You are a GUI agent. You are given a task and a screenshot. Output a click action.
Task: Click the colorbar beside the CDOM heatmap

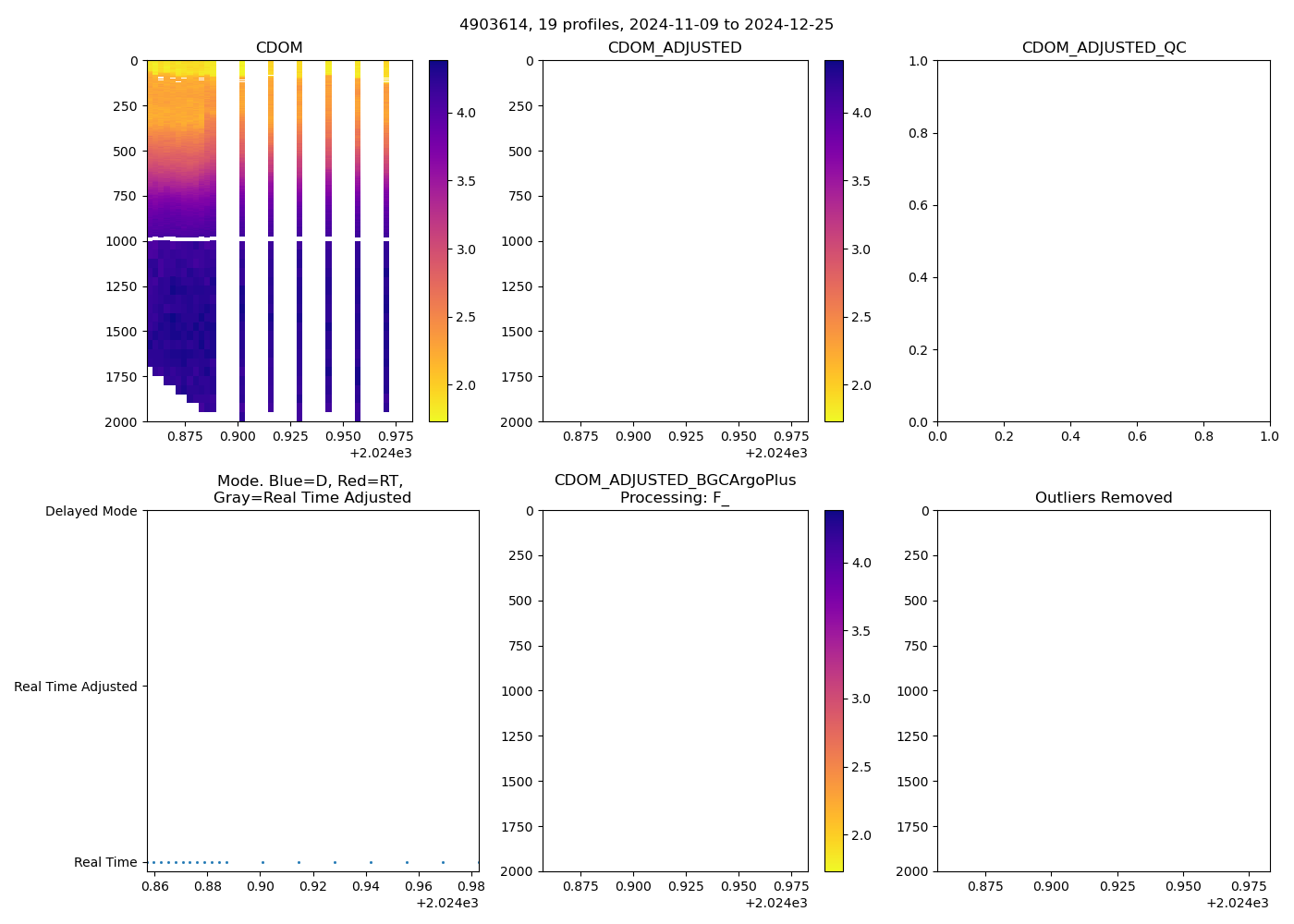[438, 240]
